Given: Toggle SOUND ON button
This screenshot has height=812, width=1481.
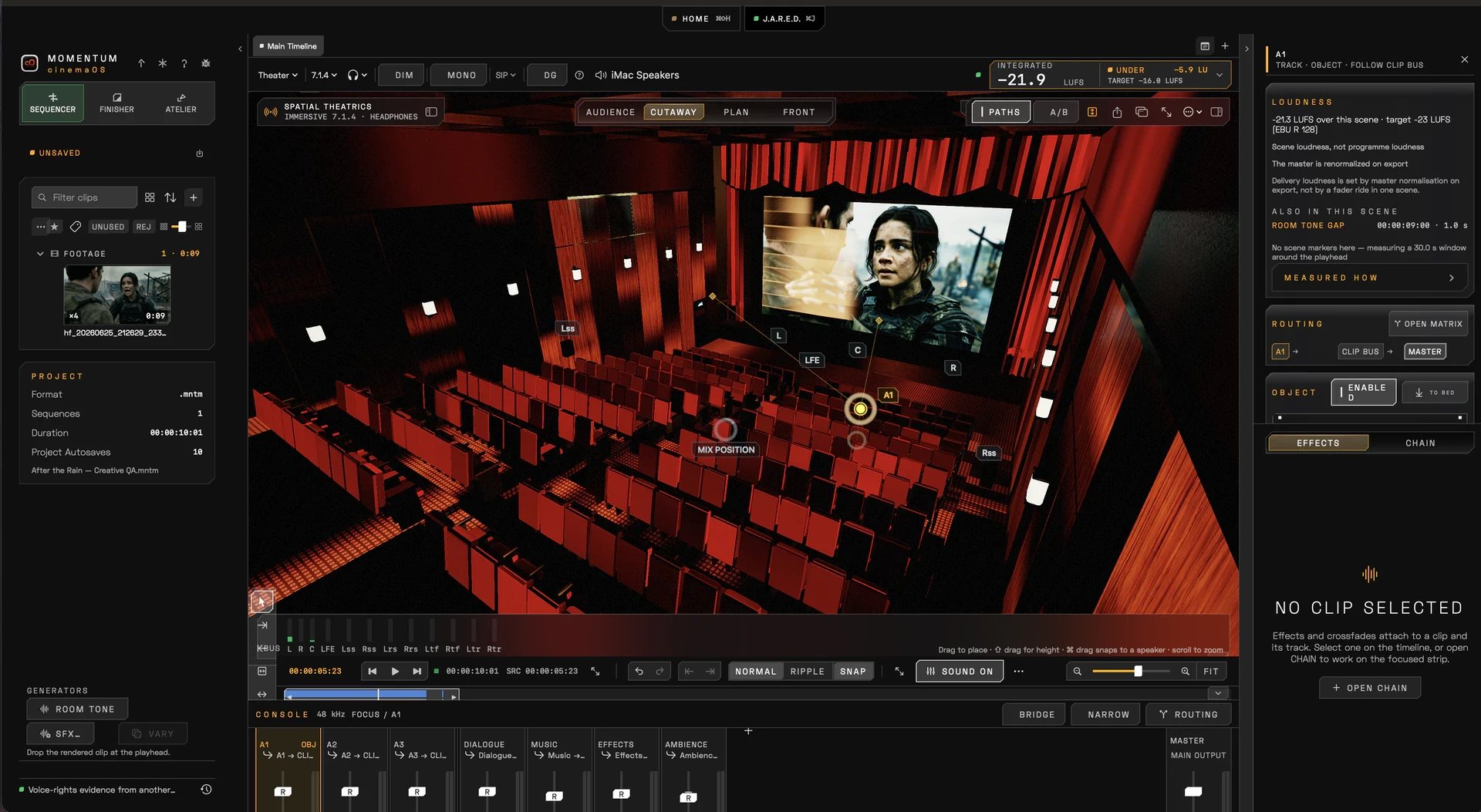Looking at the screenshot, I should click(x=960, y=671).
